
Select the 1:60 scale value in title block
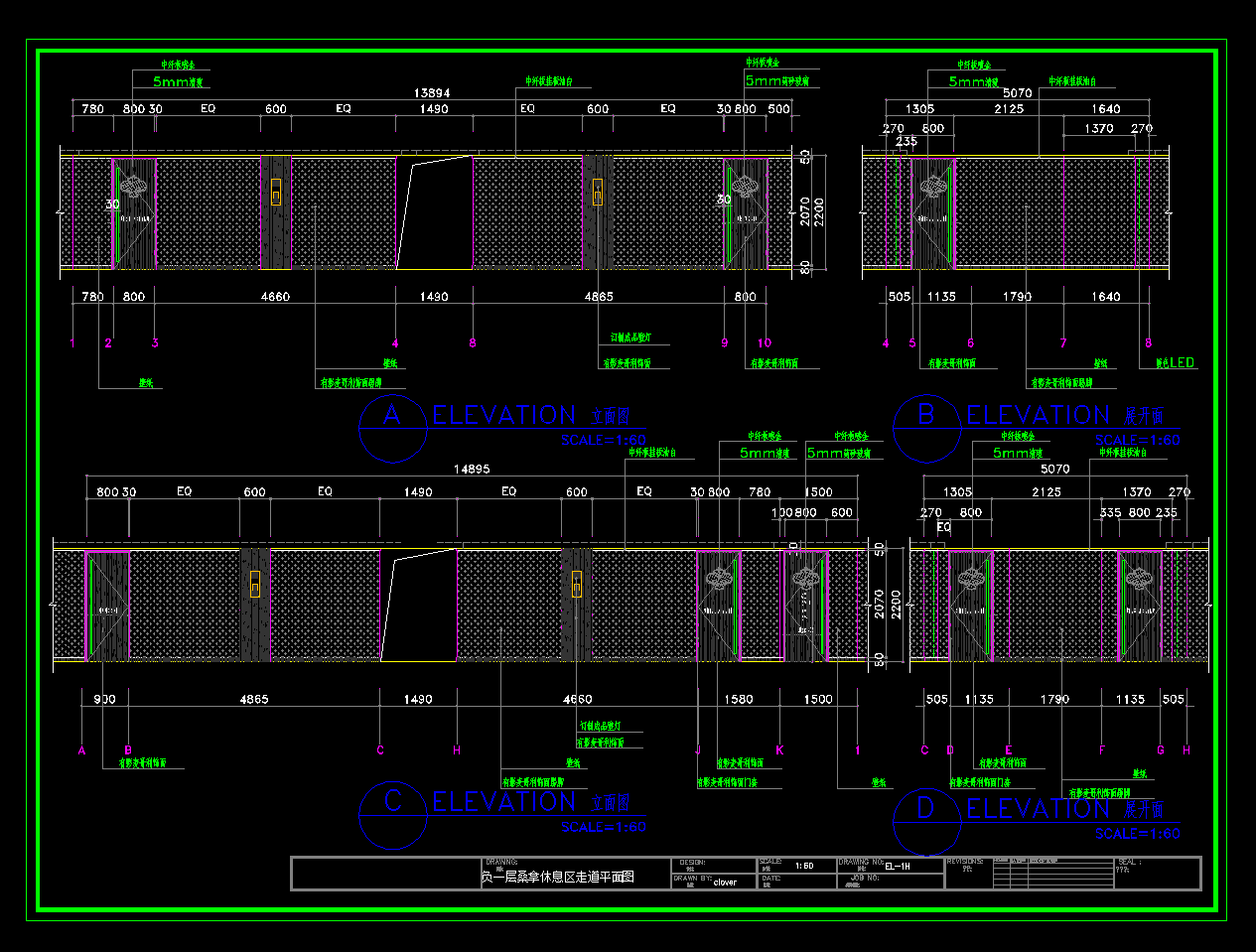804,866
